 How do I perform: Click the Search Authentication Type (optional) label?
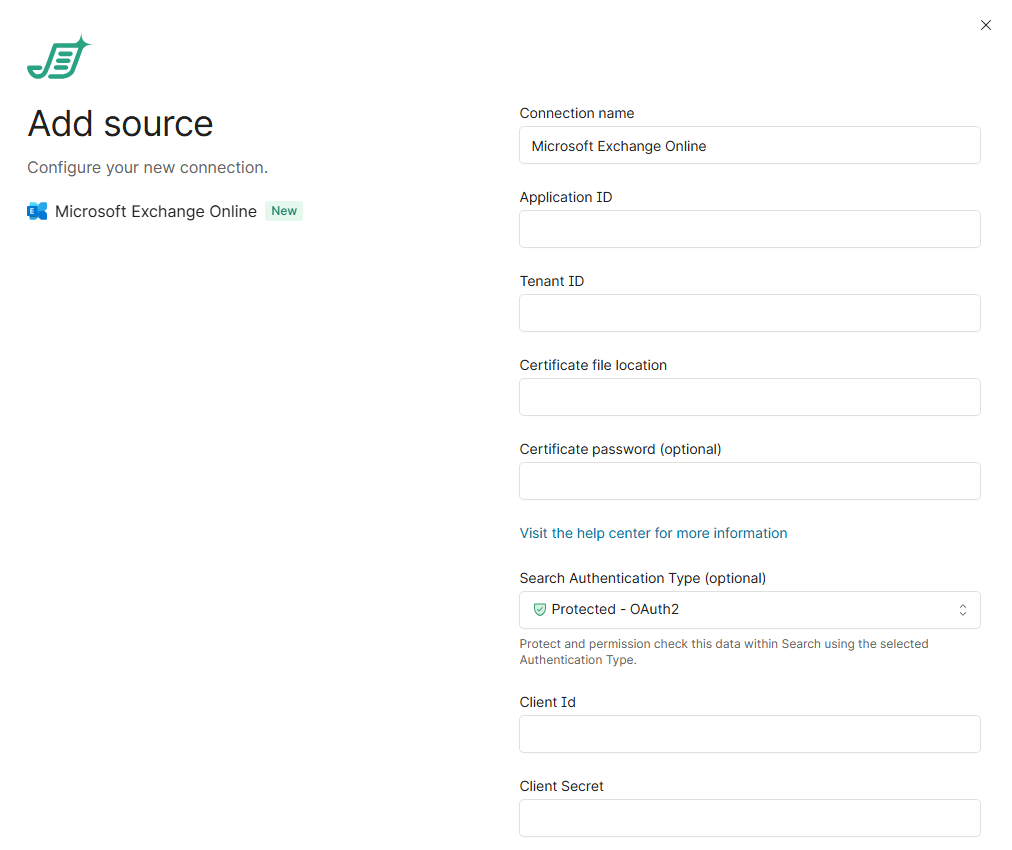coord(642,578)
